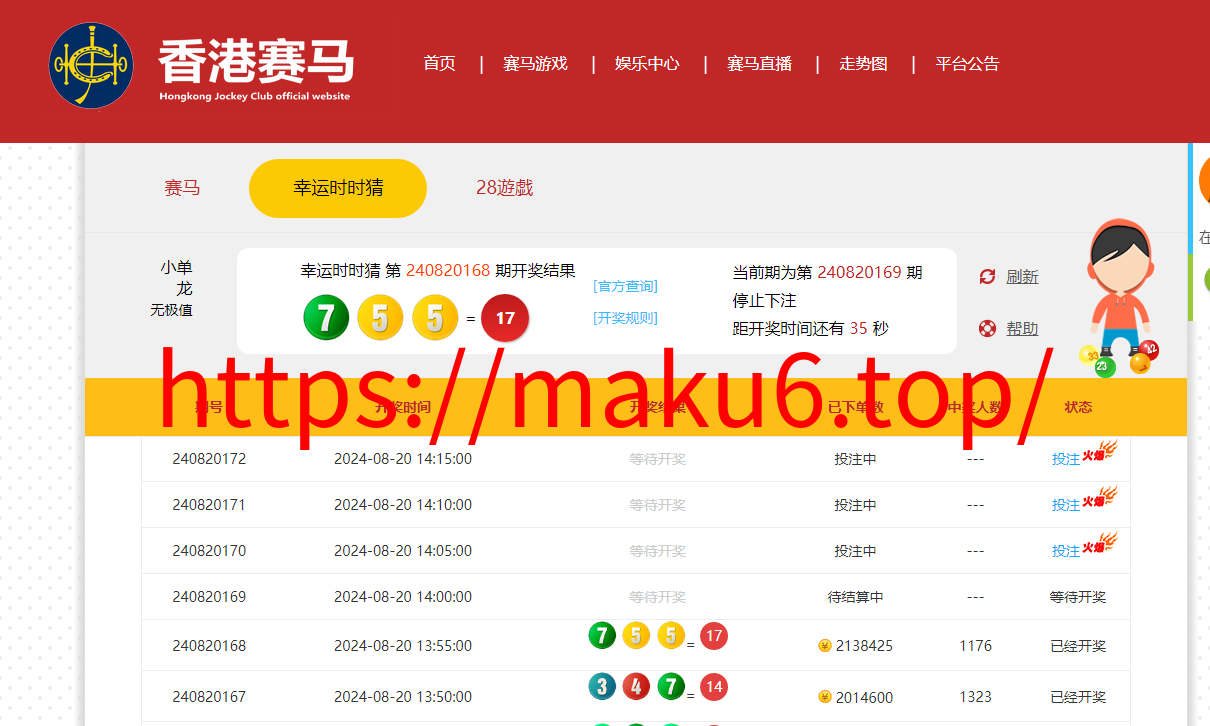Open the 开奖规则 rules link
The width and height of the screenshot is (1210, 726).
click(x=625, y=318)
